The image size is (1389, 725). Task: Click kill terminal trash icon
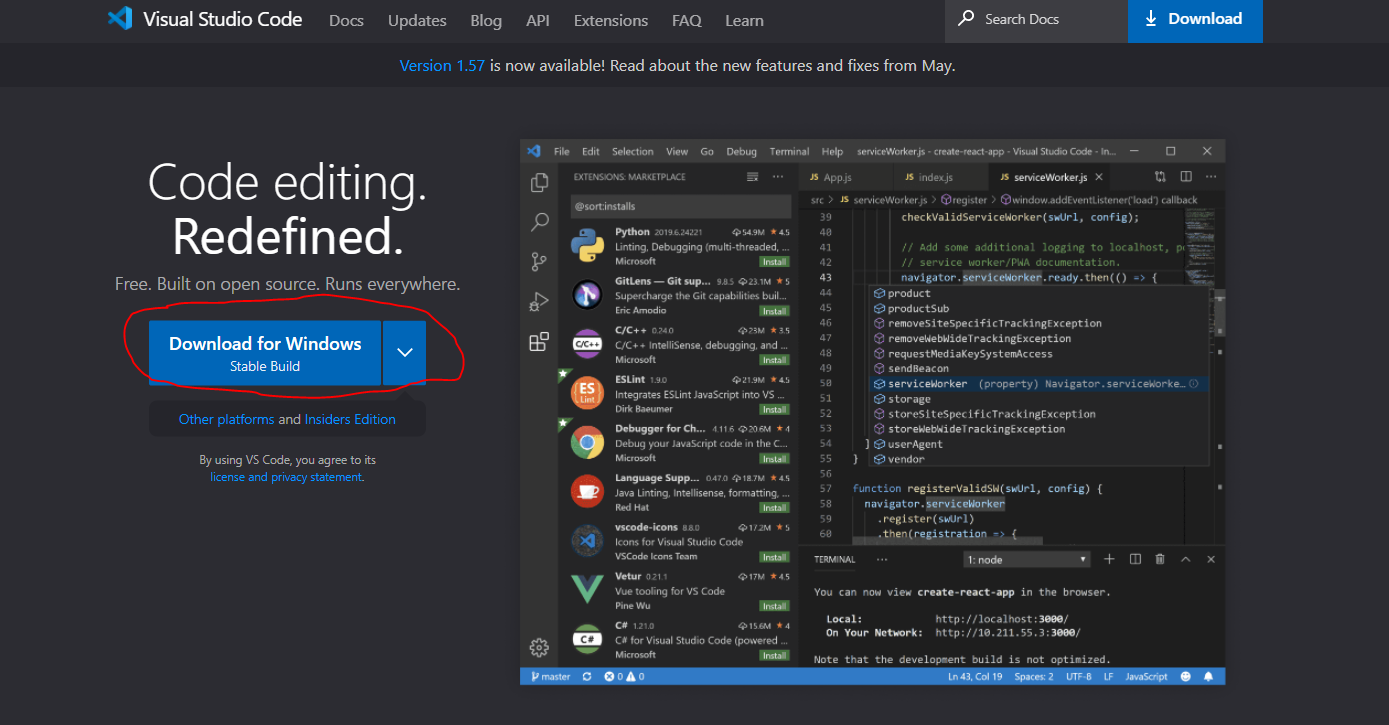pos(1160,559)
